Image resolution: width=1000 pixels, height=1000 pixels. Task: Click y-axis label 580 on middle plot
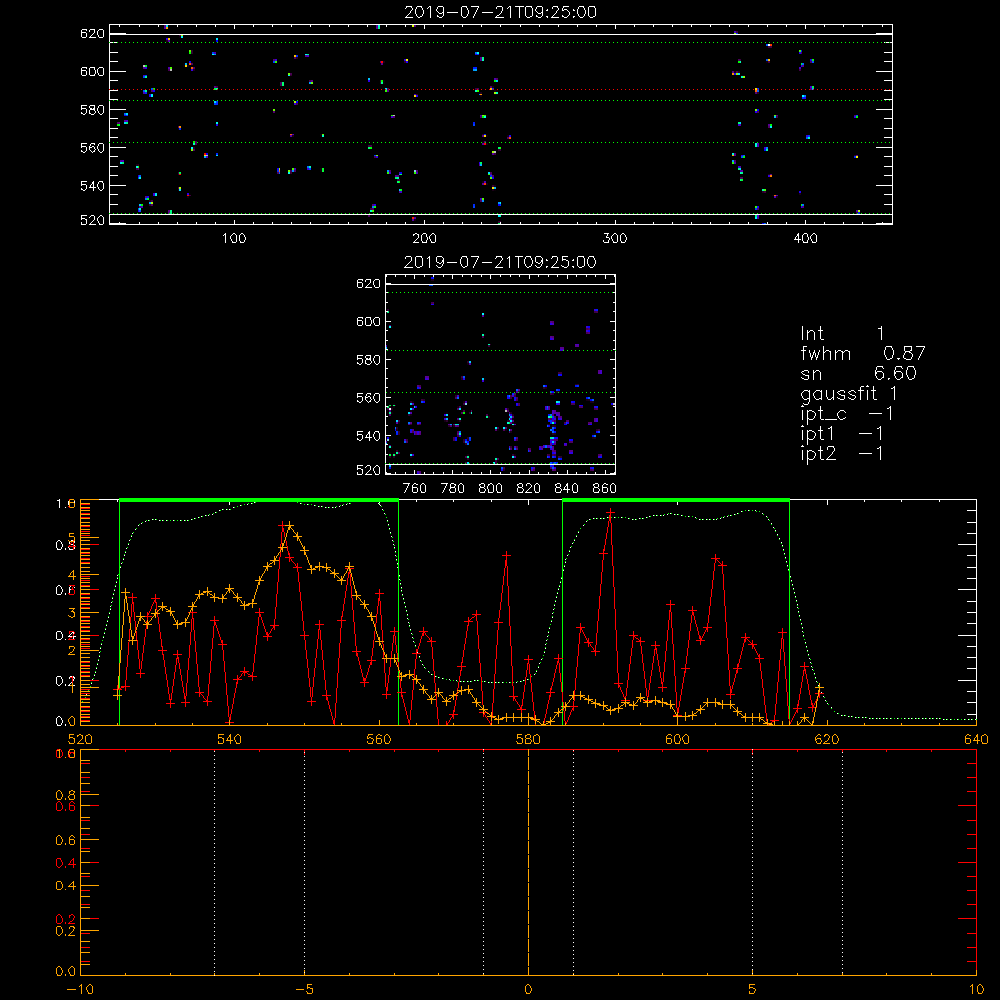point(368,360)
